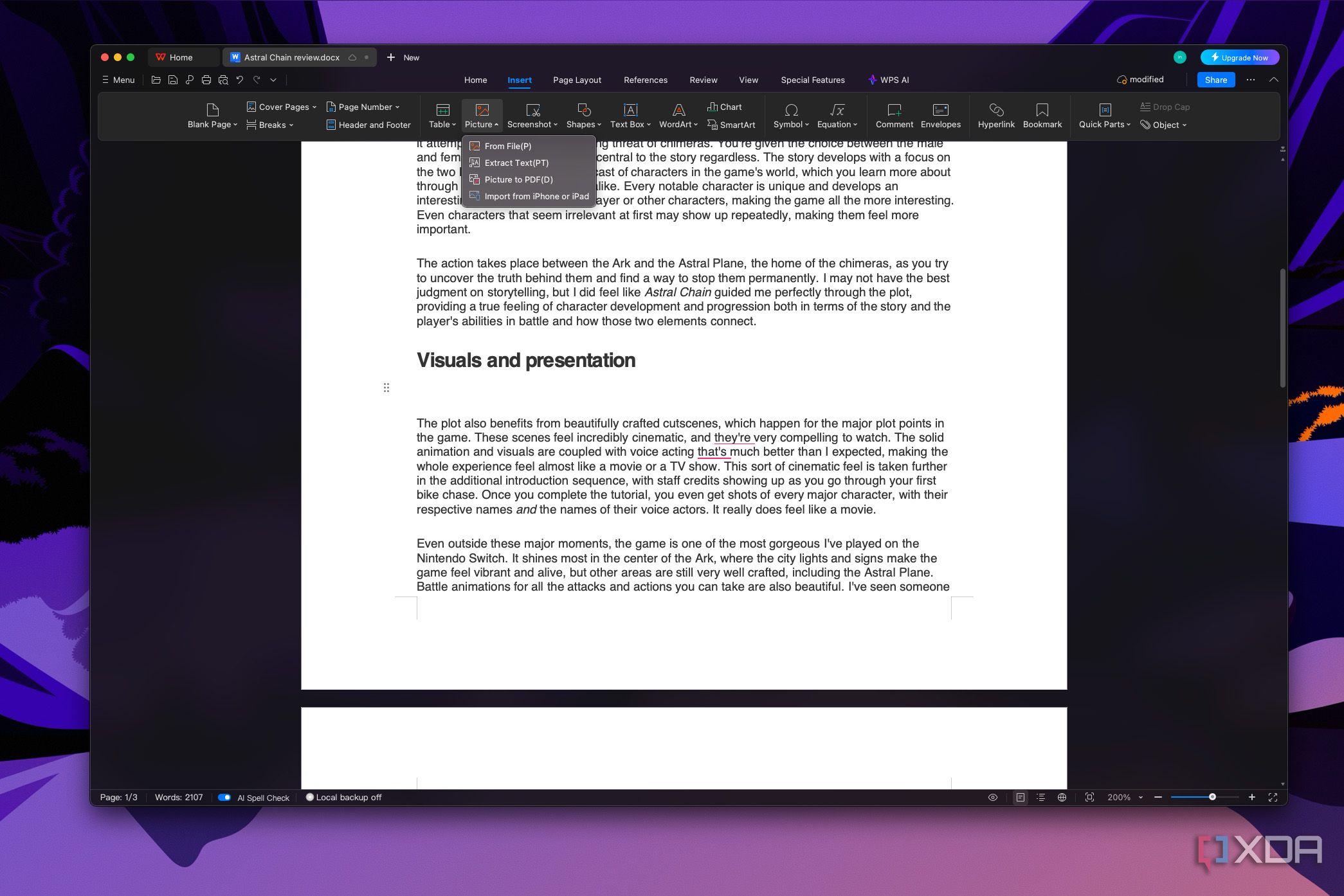The height and width of the screenshot is (896, 1344).
Task: Click the paragraph drag handle beside the heading
Action: tap(386, 388)
